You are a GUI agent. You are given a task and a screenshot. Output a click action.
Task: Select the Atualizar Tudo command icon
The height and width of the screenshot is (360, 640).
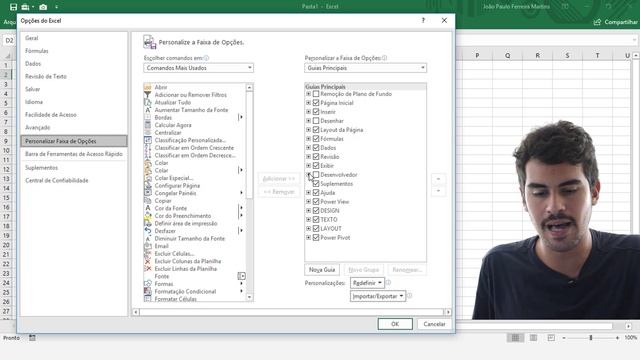[148, 102]
